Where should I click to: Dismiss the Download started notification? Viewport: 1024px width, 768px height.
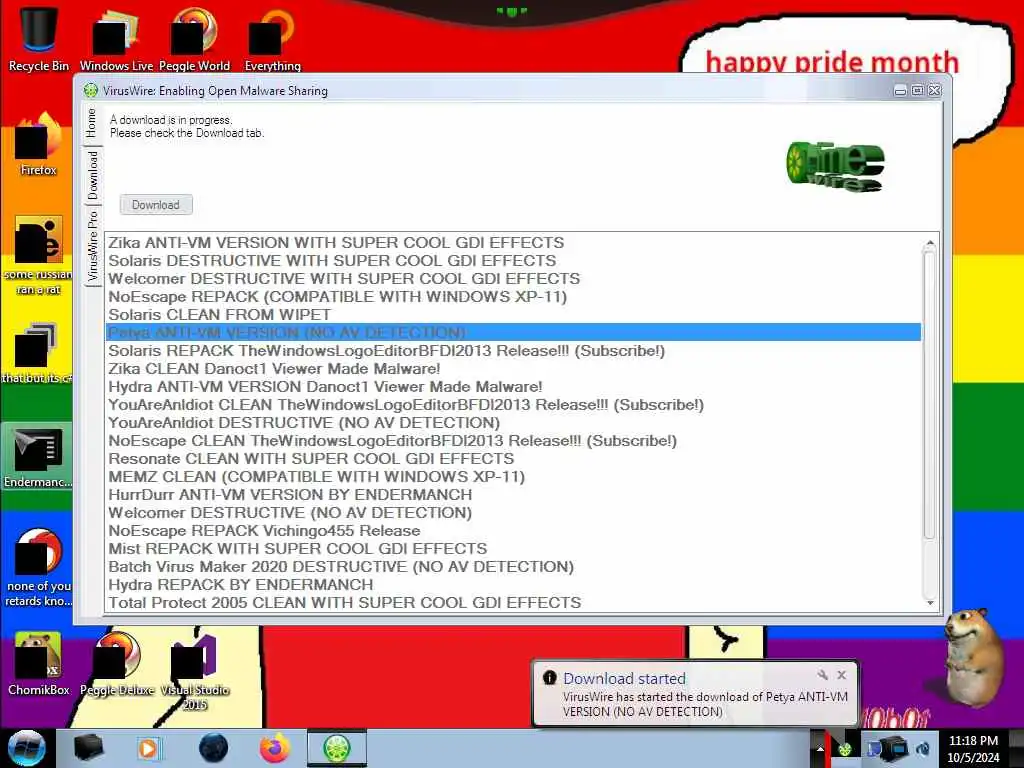pyautogui.click(x=842, y=675)
